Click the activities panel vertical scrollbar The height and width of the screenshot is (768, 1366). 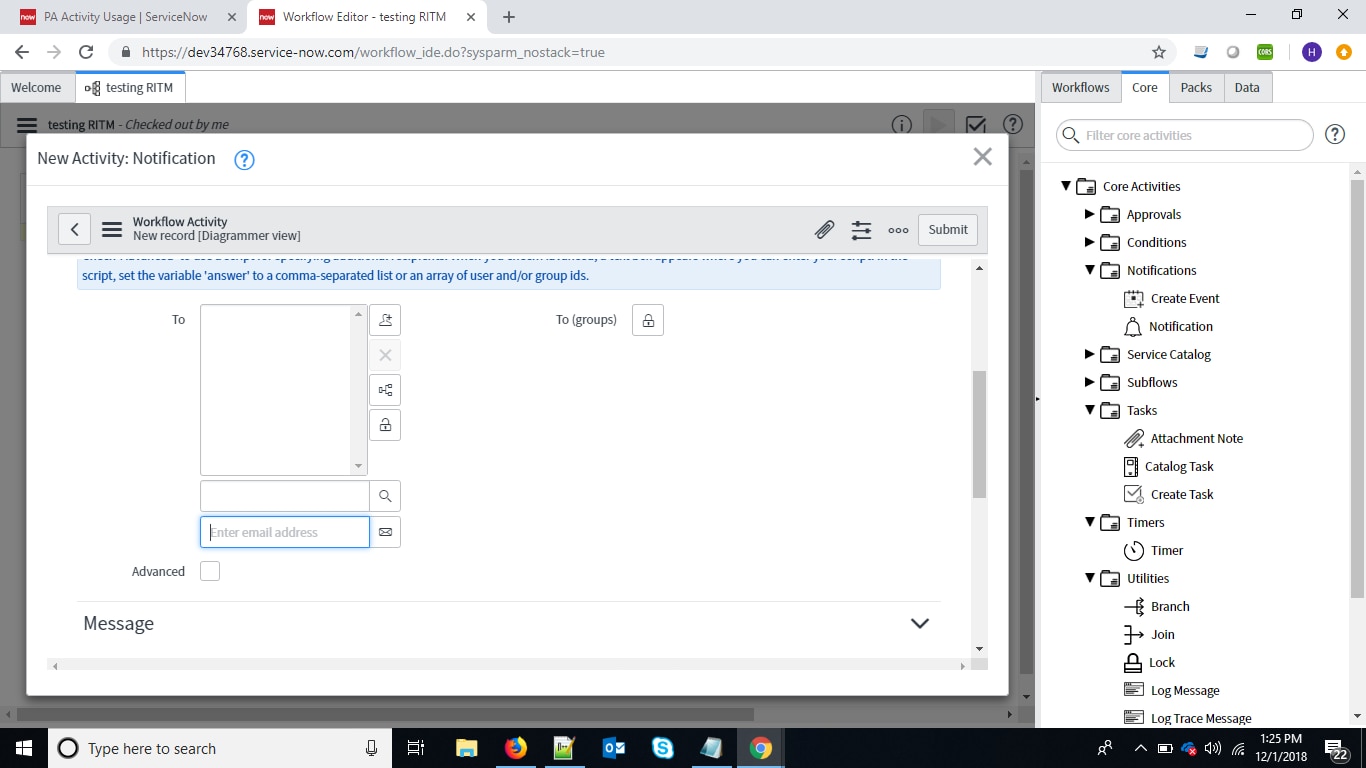point(1357,390)
